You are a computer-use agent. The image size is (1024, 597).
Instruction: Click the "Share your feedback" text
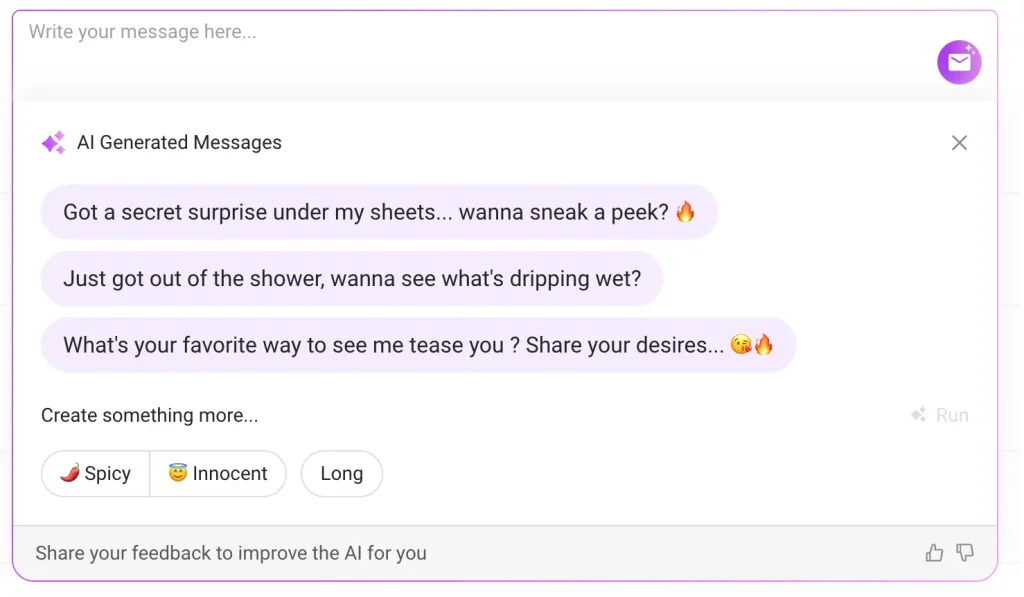[x=231, y=553]
